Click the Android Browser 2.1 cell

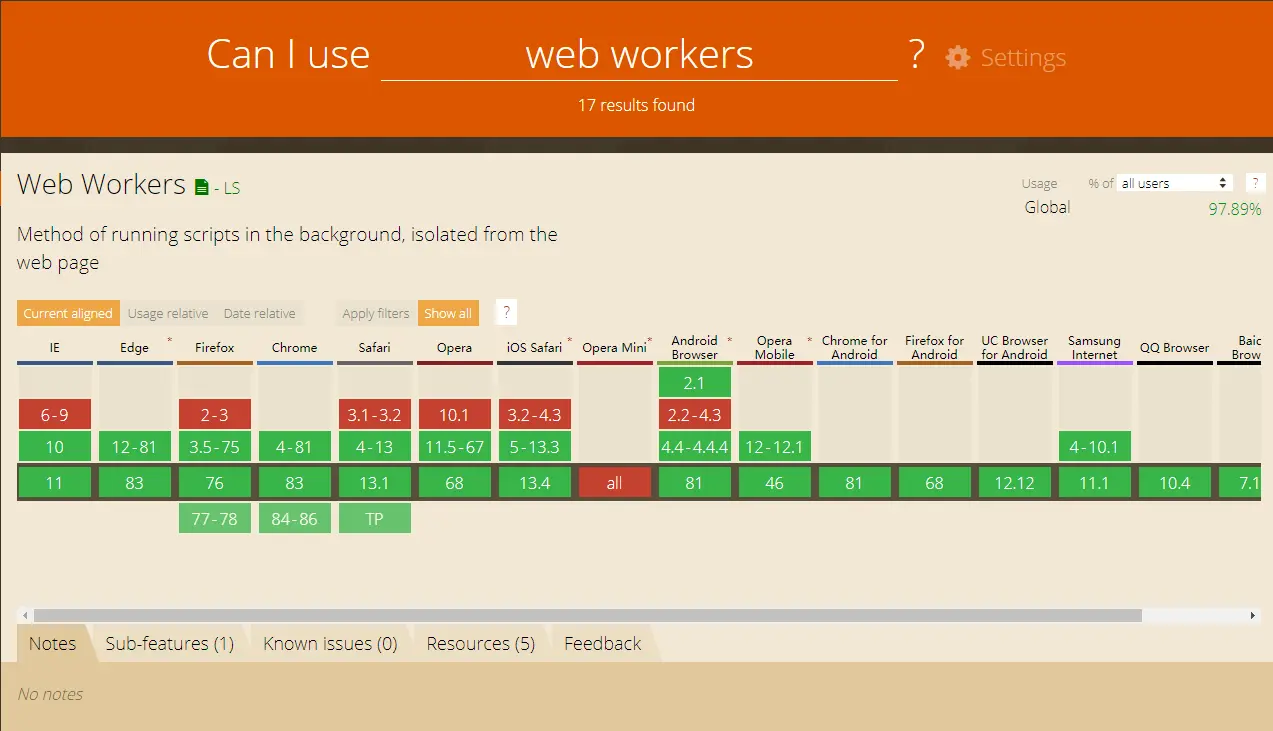coord(695,383)
